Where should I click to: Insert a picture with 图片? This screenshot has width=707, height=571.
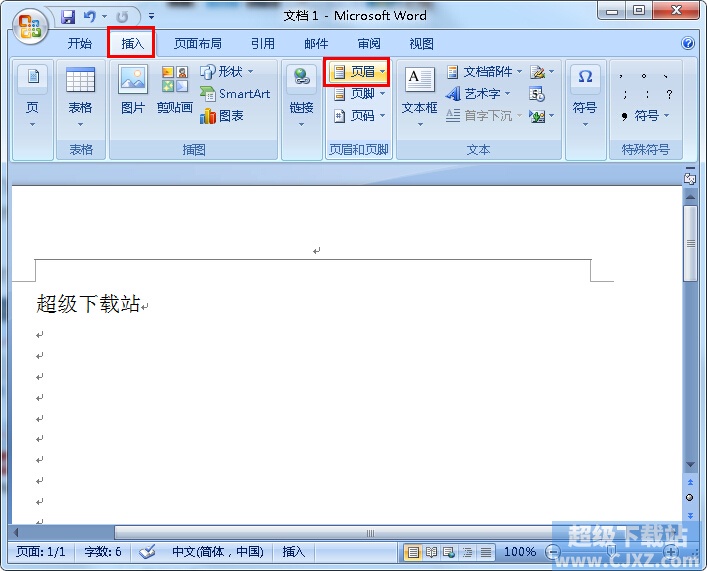click(133, 90)
